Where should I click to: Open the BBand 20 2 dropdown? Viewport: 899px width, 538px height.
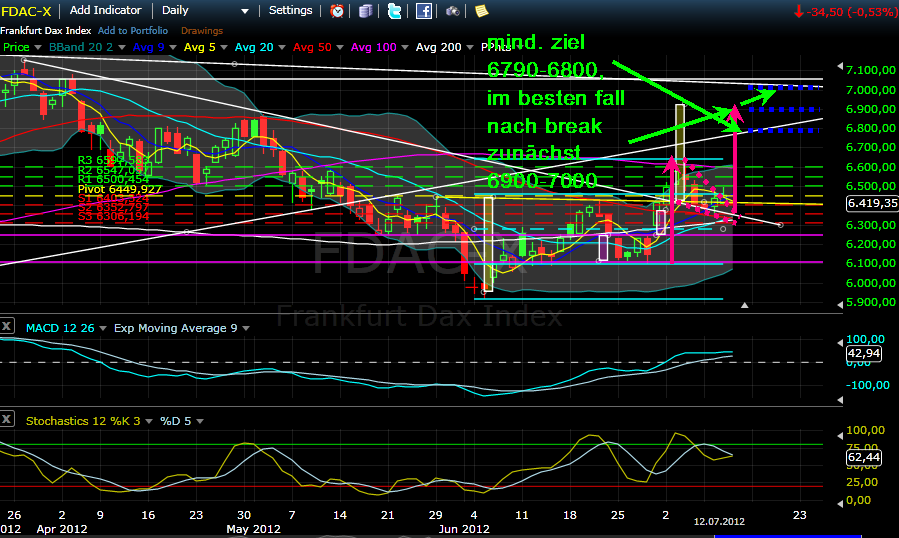tap(122, 47)
